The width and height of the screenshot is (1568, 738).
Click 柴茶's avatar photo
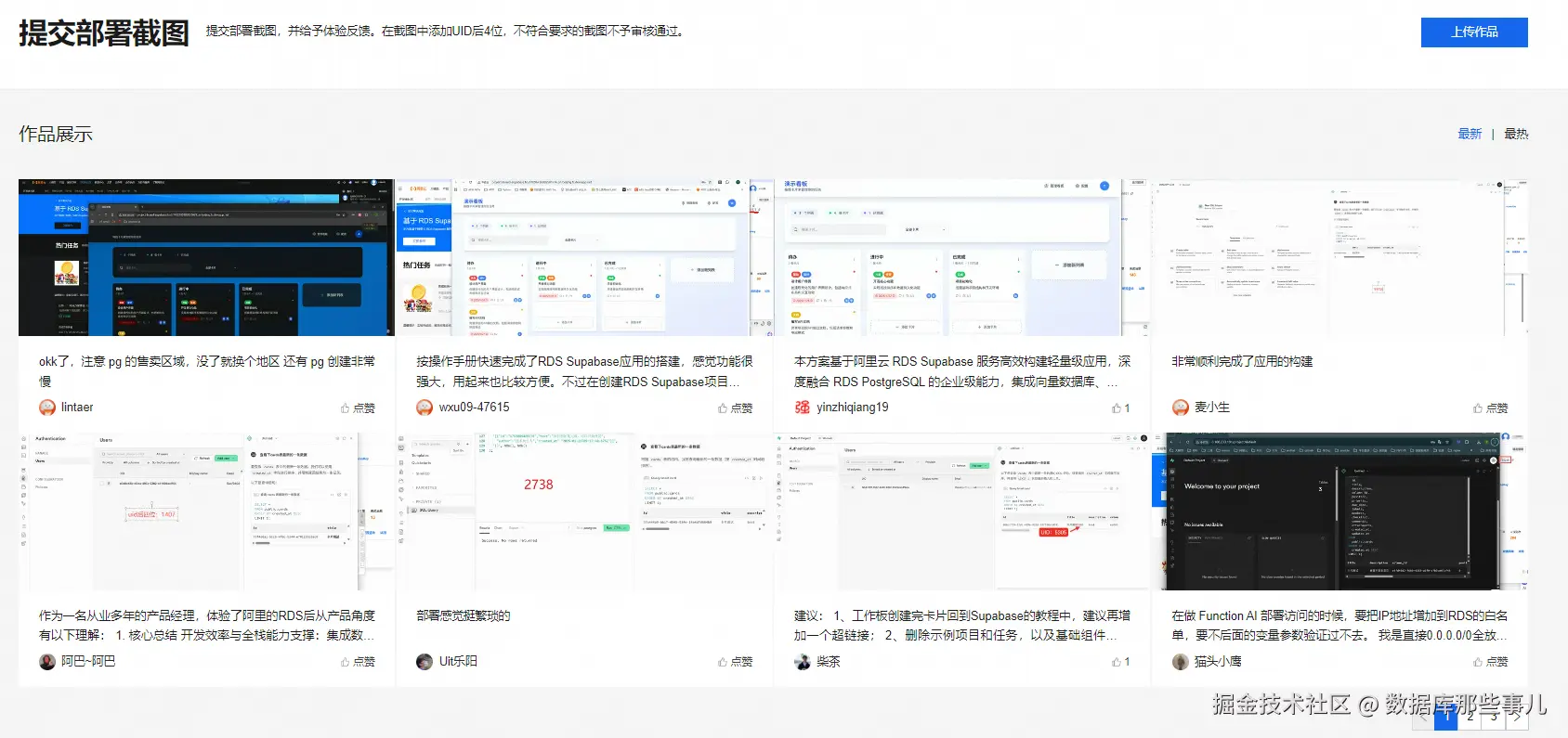(803, 662)
